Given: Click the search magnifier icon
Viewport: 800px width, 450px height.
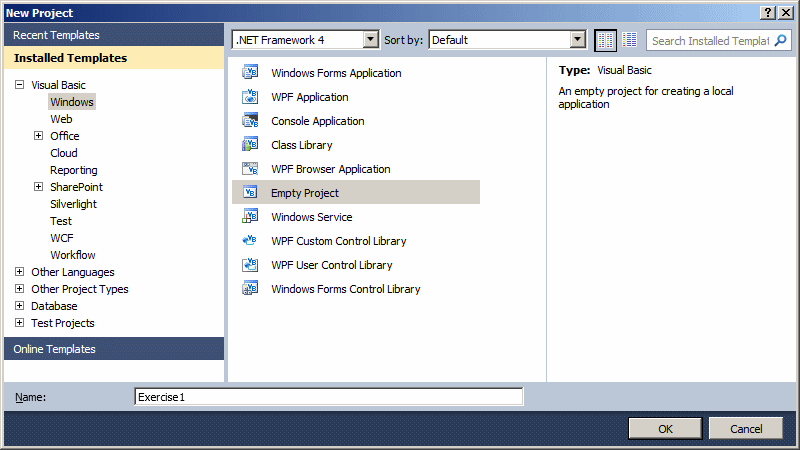Looking at the screenshot, I should click(x=781, y=40).
